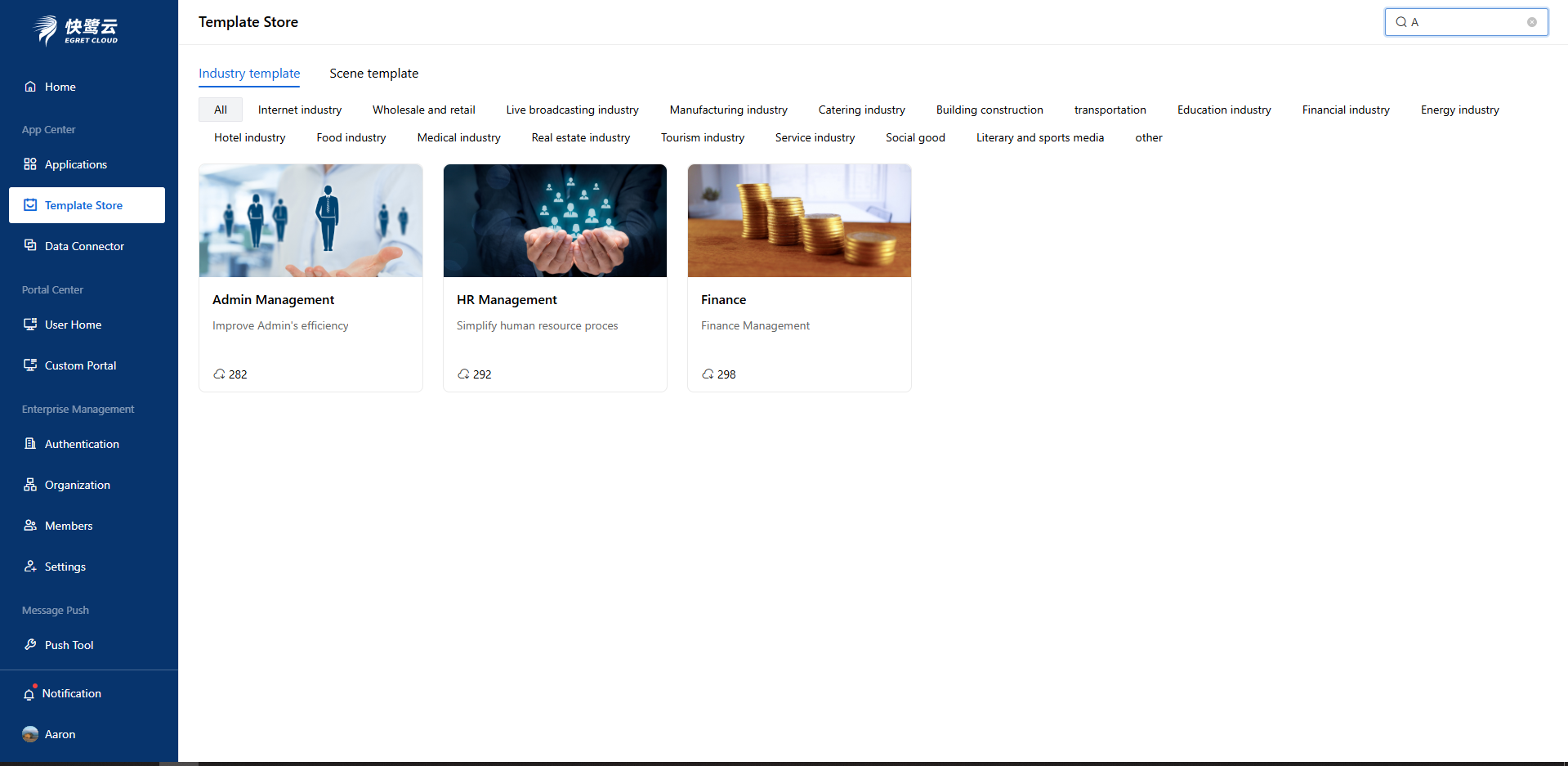
Task: Open Notification bell icon
Action: coord(29,694)
